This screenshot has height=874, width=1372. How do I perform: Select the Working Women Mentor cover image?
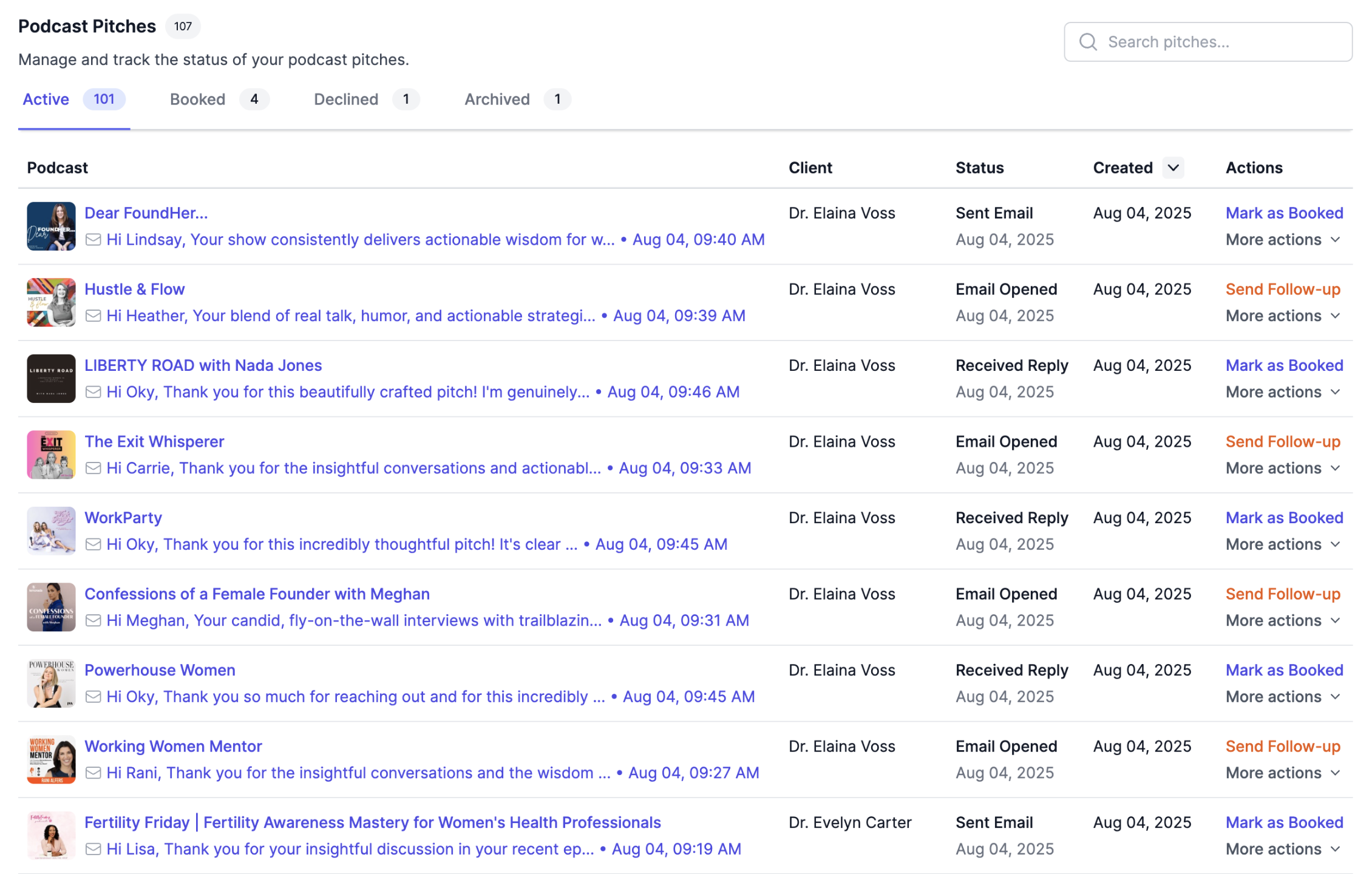pos(51,759)
